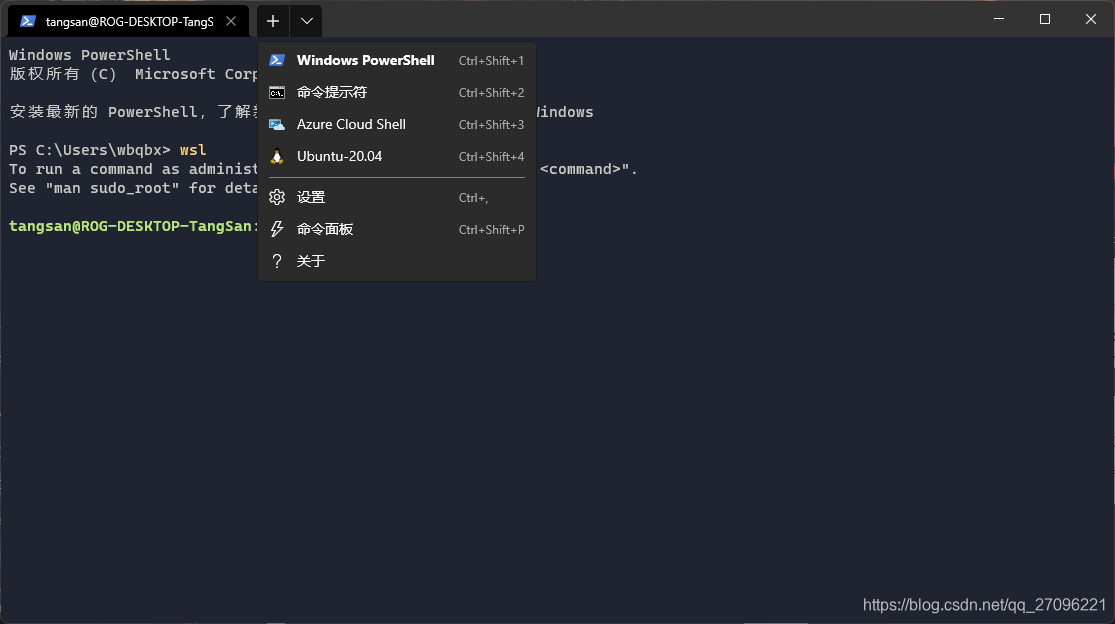The image size is (1115, 624).
Task: Launch Azure Cloud Shell profile
Action: tap(397, 124)
